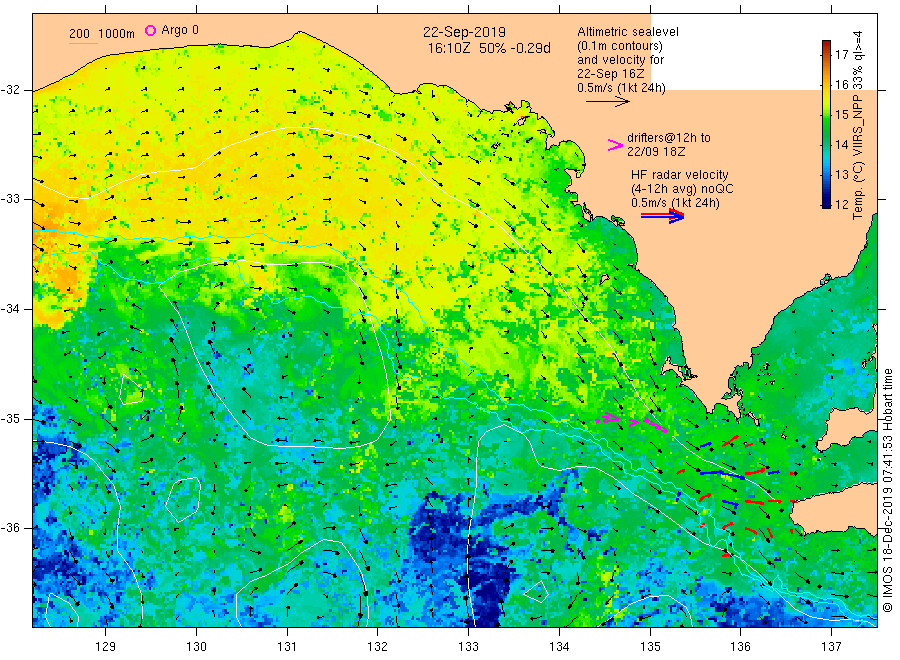Screen dimensions: 900x660
Task: Click color bar value 17
Action: tap(841, 55)
